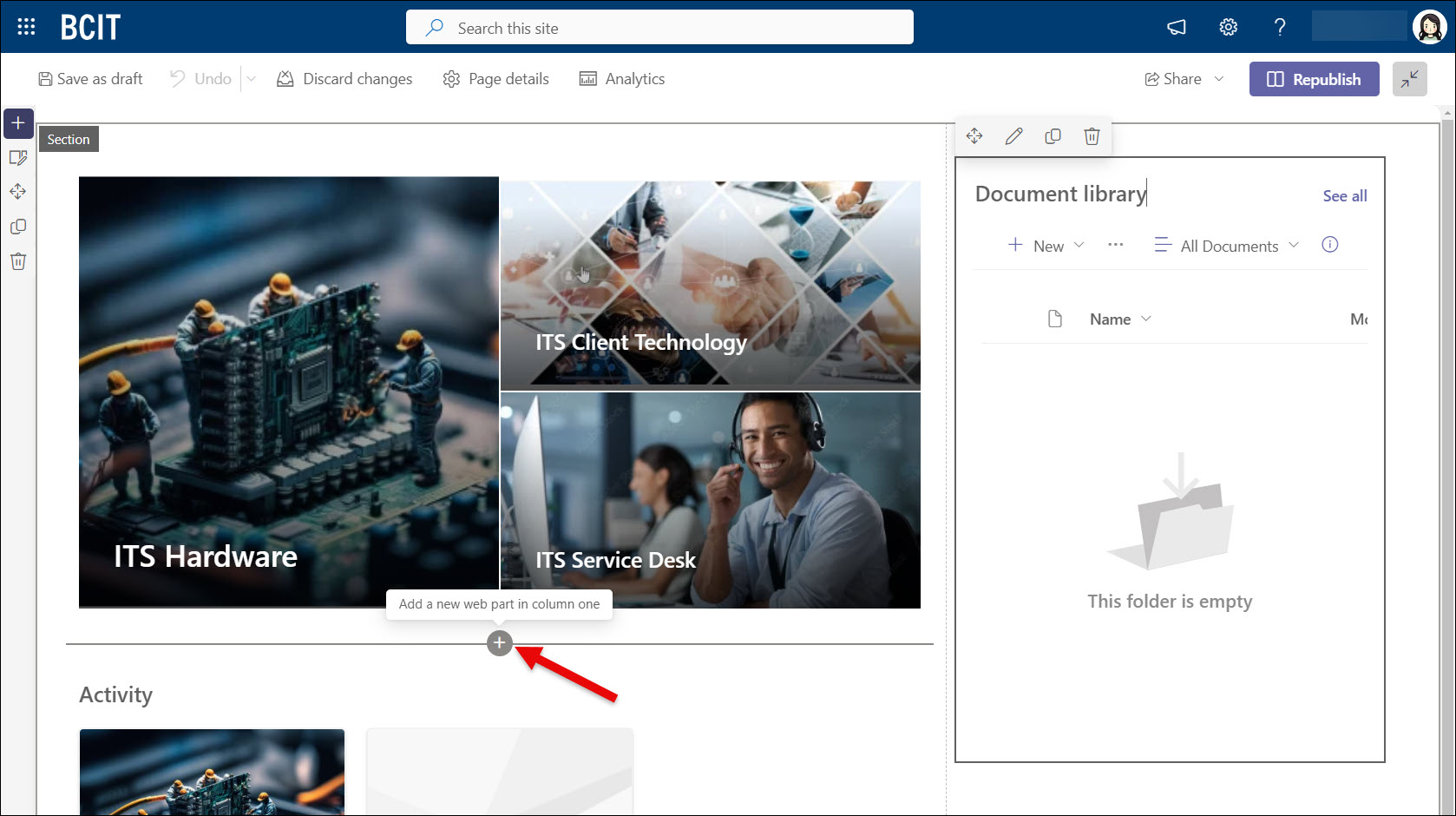Open the app launcher waffle icon
1456x816 pixels.
click(x=26, y=27)
